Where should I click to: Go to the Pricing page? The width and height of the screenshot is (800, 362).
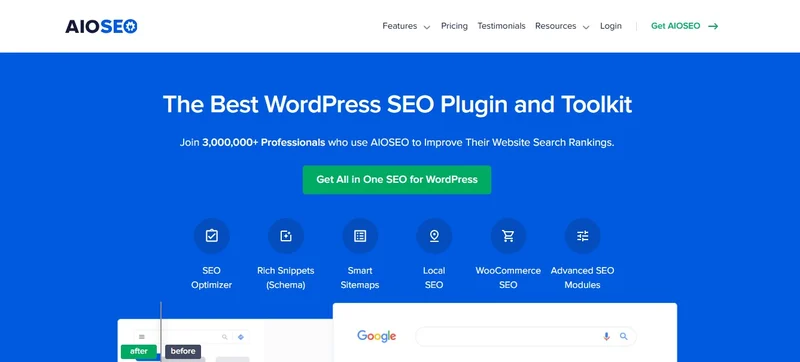(454, 26)
